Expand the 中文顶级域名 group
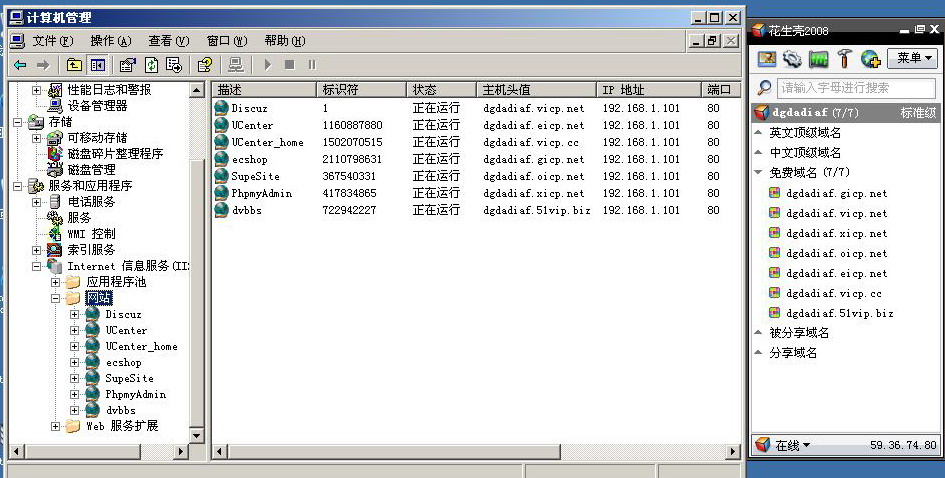Viewport: 945px width, 478px height. (x=759, y=153)
